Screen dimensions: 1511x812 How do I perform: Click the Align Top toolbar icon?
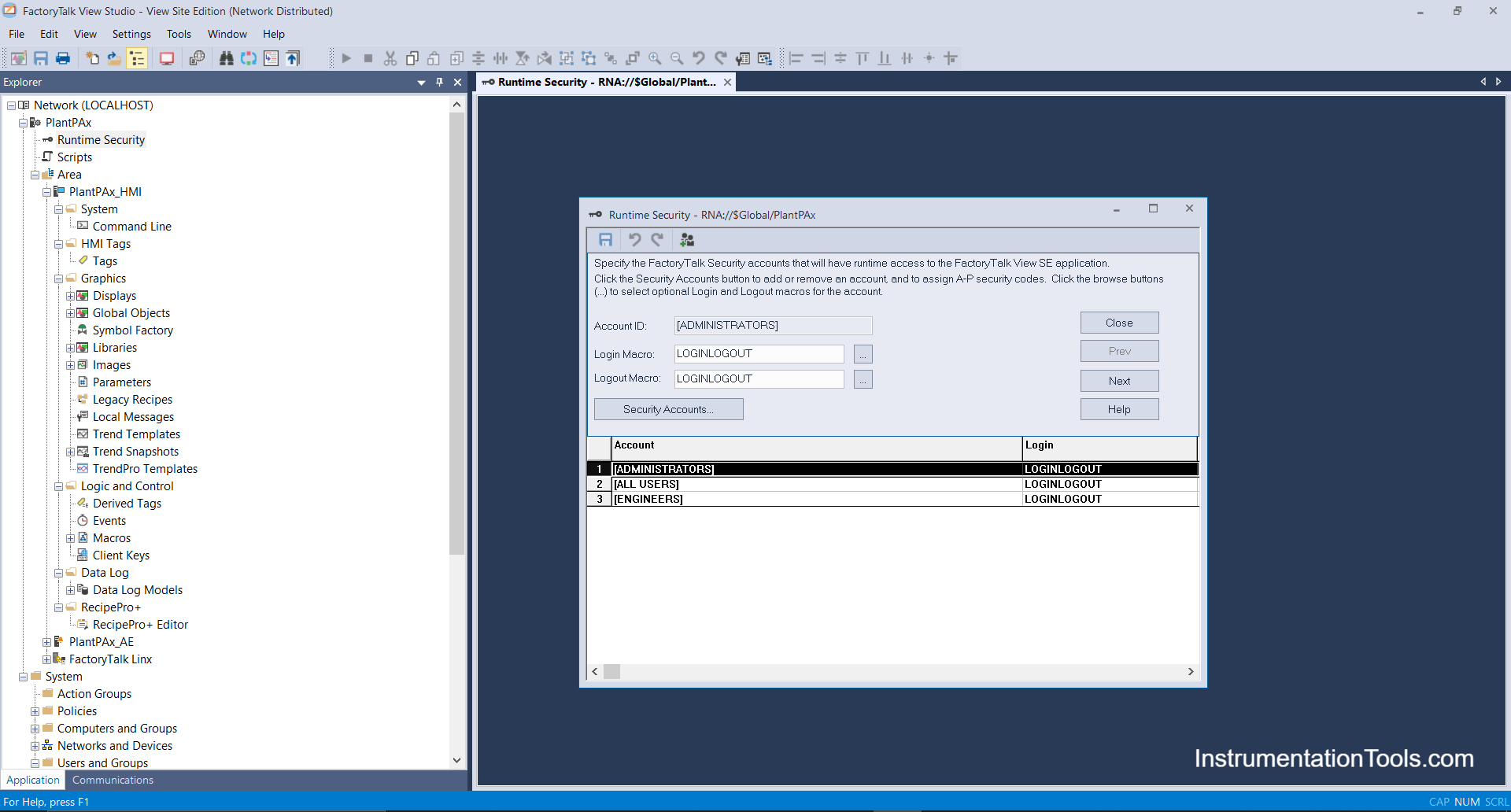(863, 58)
